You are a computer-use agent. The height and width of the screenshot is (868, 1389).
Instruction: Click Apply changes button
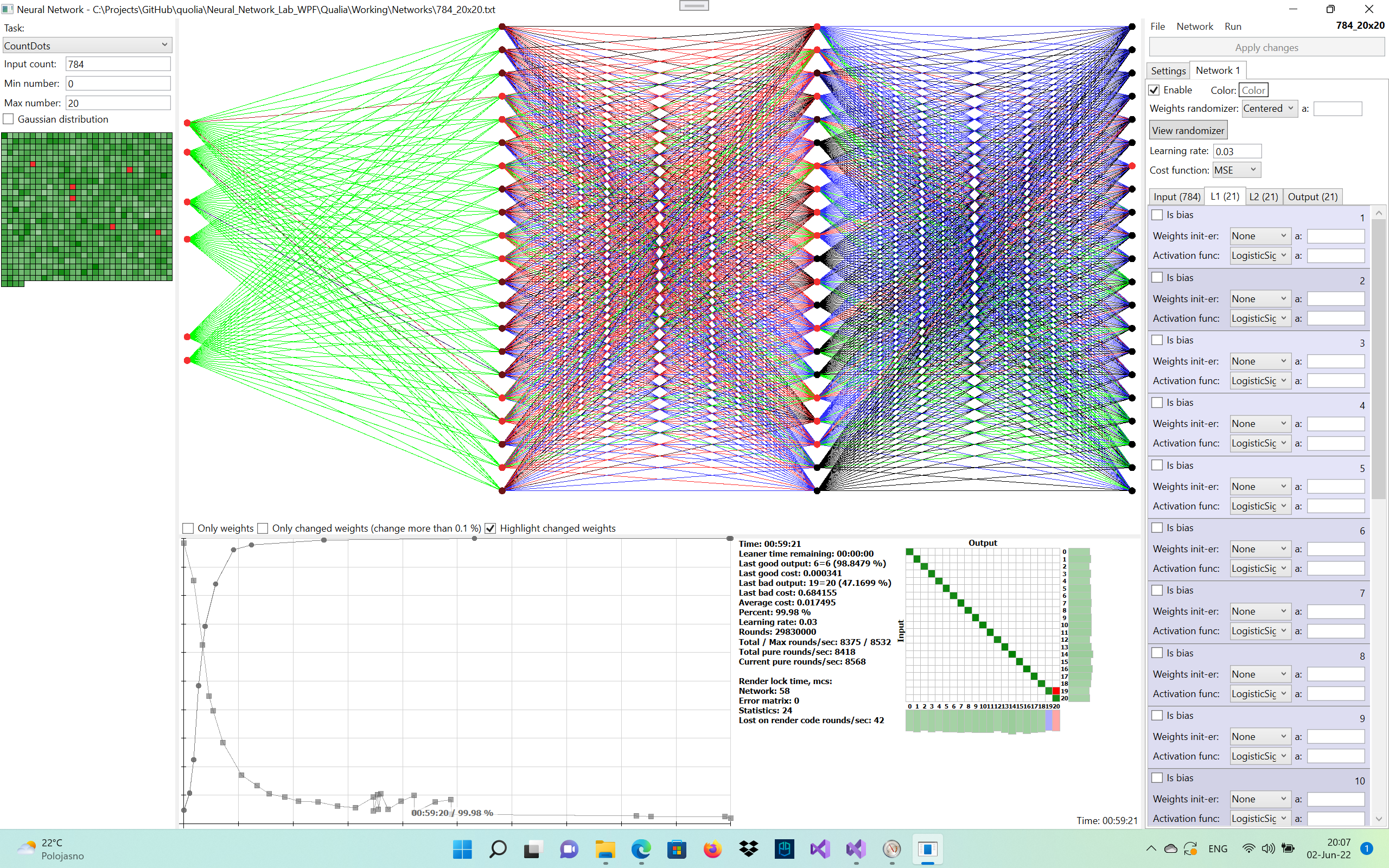1265,47
